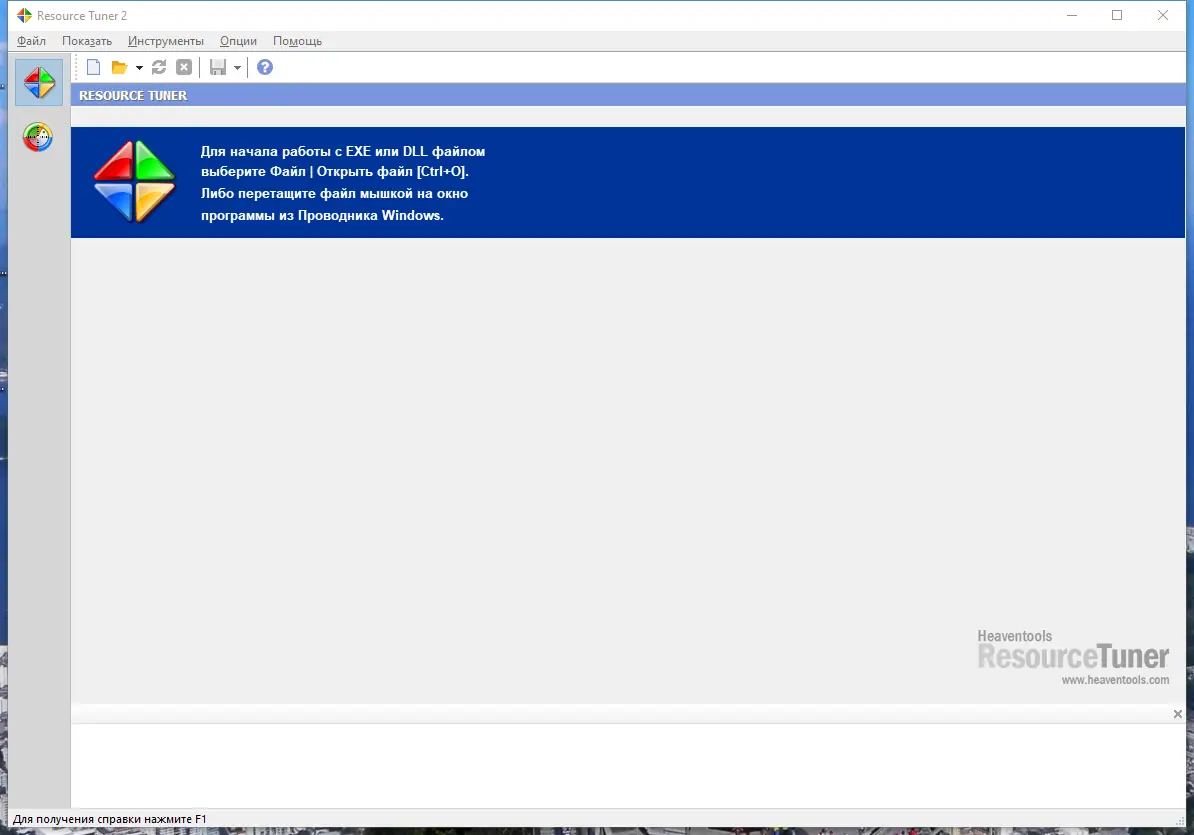1194x835 pixels.
Task: Click the www.heaventools.com link
Action: click(1116, 680)
